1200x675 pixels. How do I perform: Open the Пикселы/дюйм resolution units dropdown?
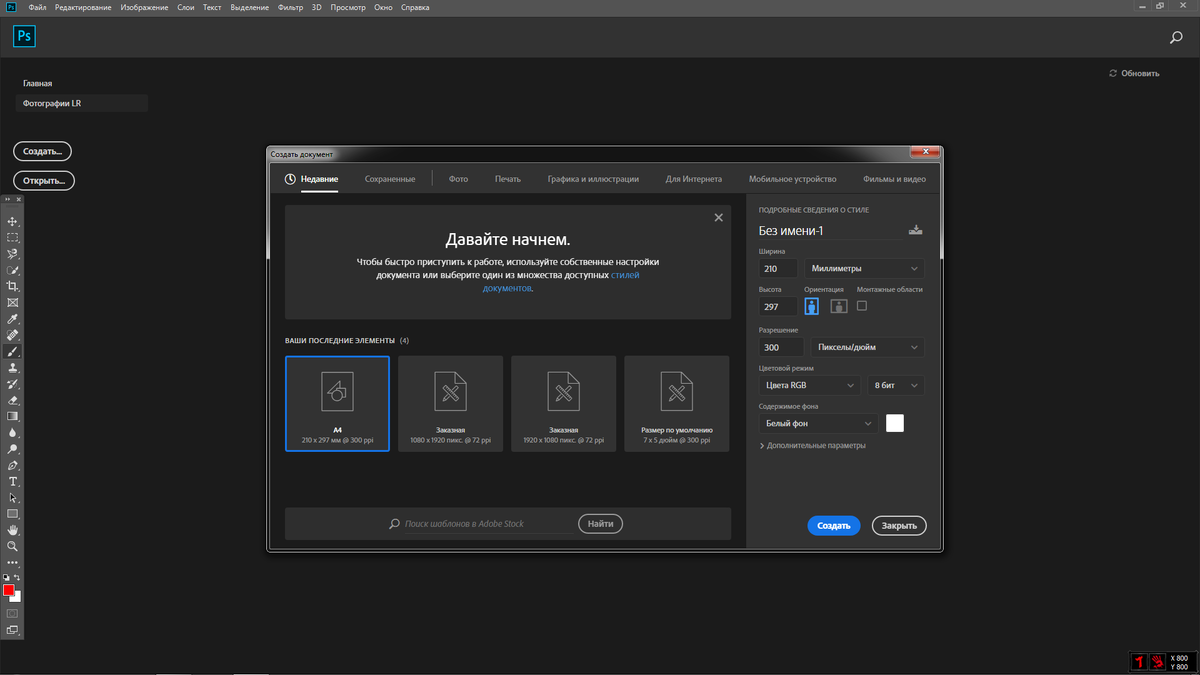[x=868, y=347]
